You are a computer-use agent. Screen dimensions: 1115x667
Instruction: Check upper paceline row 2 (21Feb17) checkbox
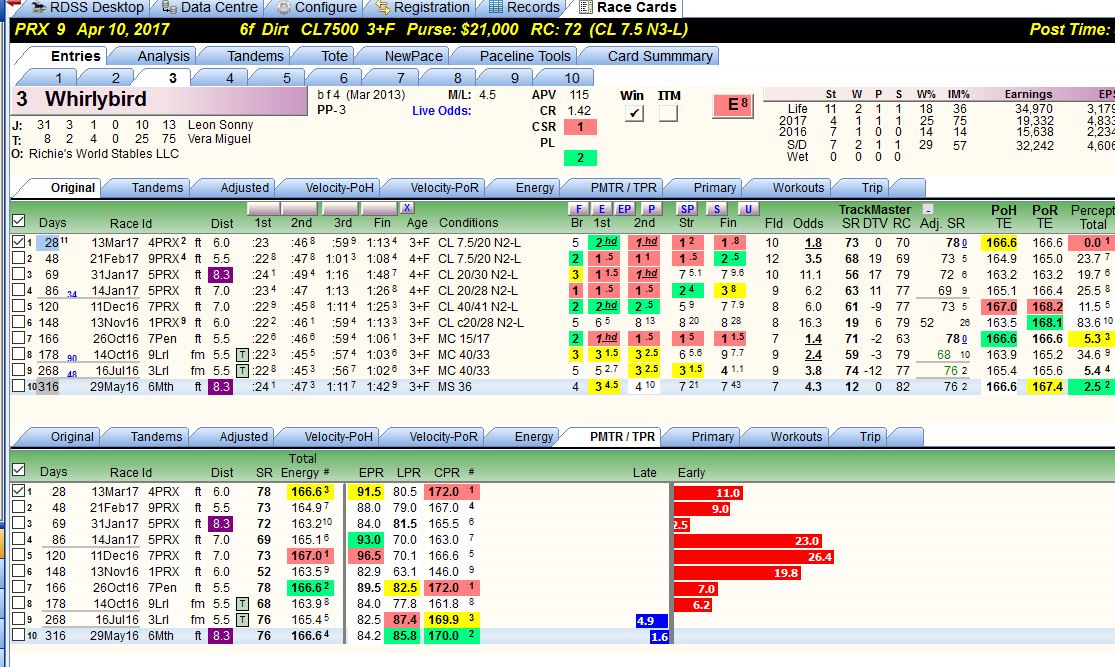coord(18,258)
